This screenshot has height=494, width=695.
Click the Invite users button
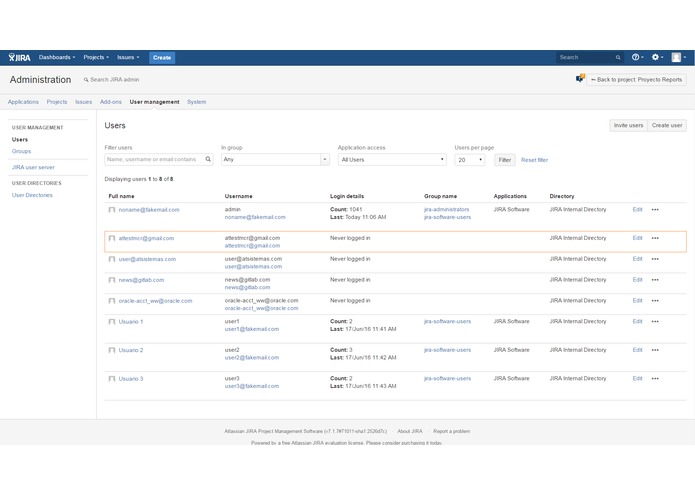coord(628,125)
